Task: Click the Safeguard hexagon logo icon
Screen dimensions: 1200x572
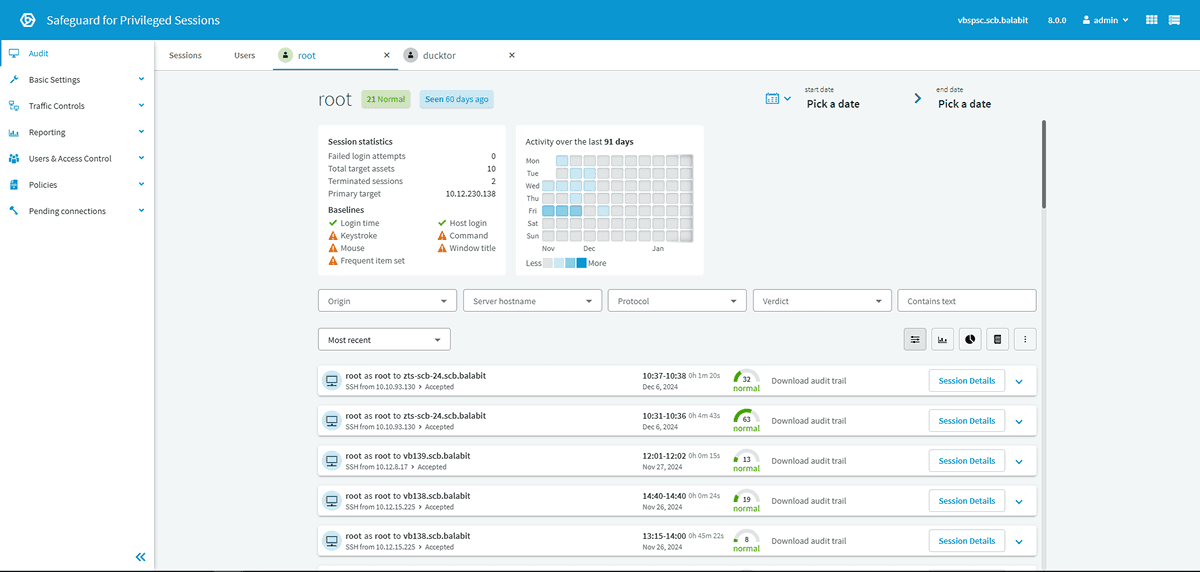Action: 28,20
